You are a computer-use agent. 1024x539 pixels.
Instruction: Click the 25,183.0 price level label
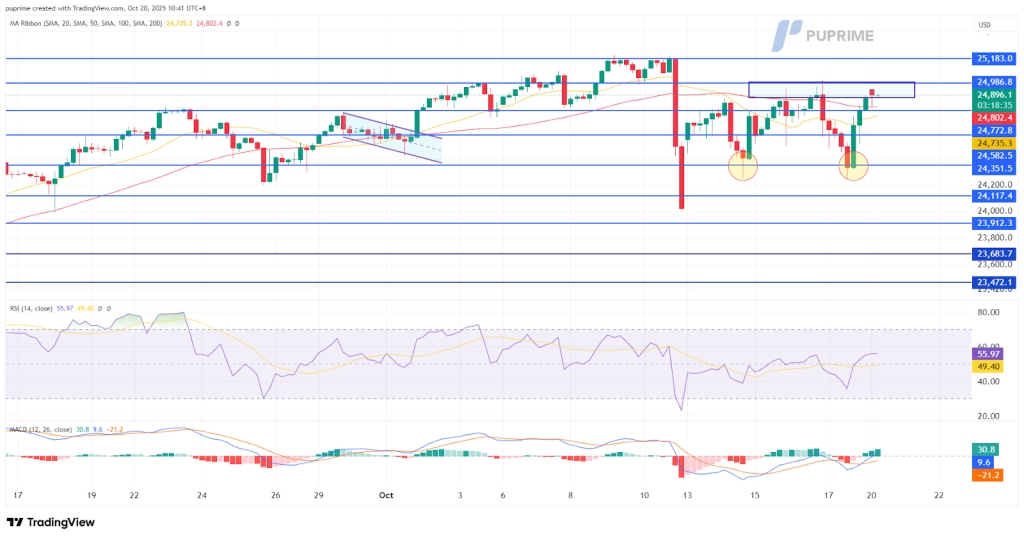tap(994, 59)
